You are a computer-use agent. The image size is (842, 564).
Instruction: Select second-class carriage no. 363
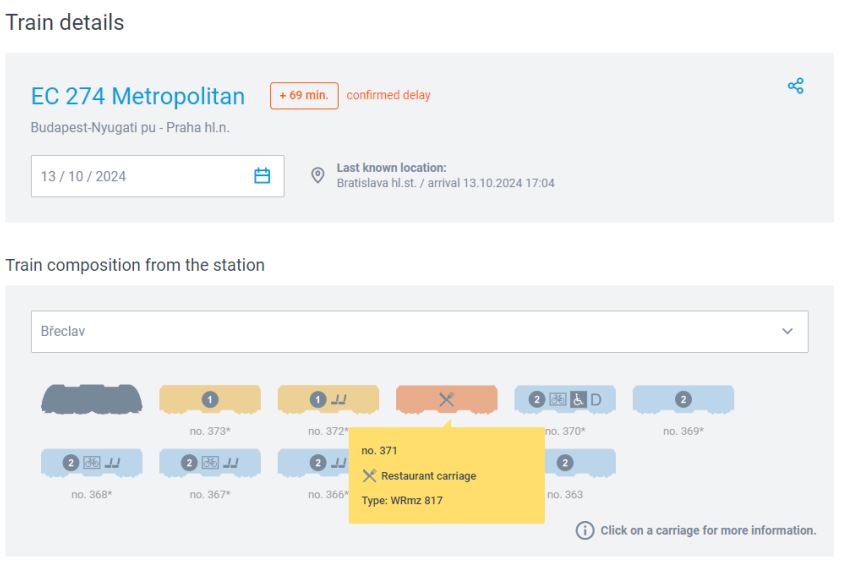click(x=564, y=462)
